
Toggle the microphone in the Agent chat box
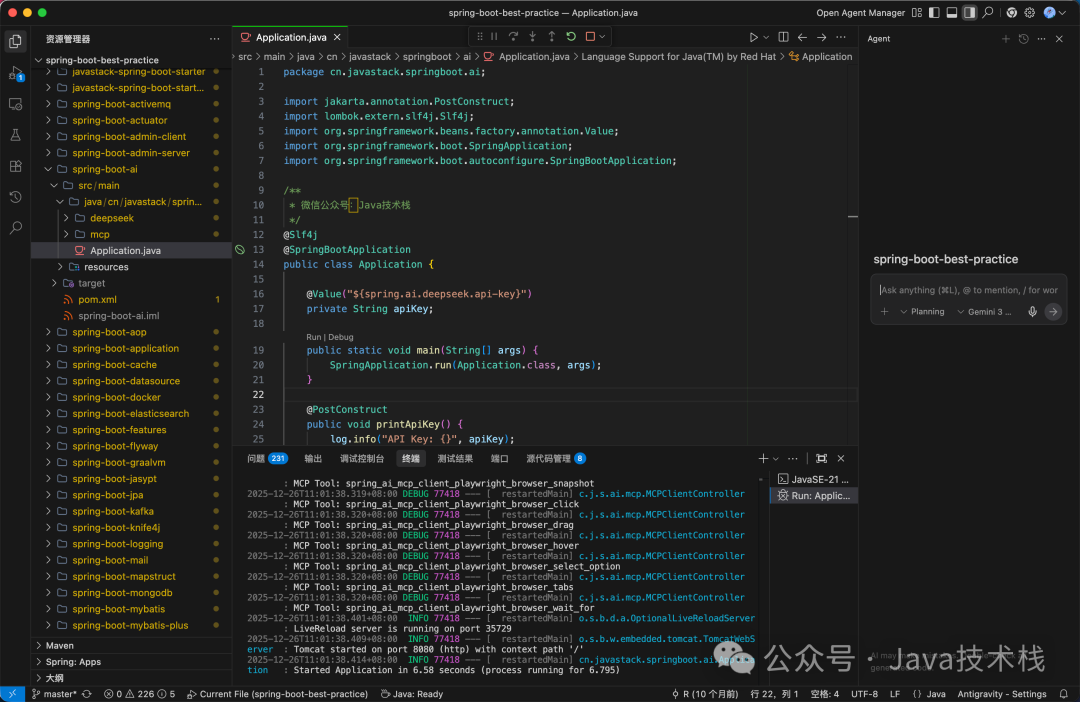(1033, 311)
